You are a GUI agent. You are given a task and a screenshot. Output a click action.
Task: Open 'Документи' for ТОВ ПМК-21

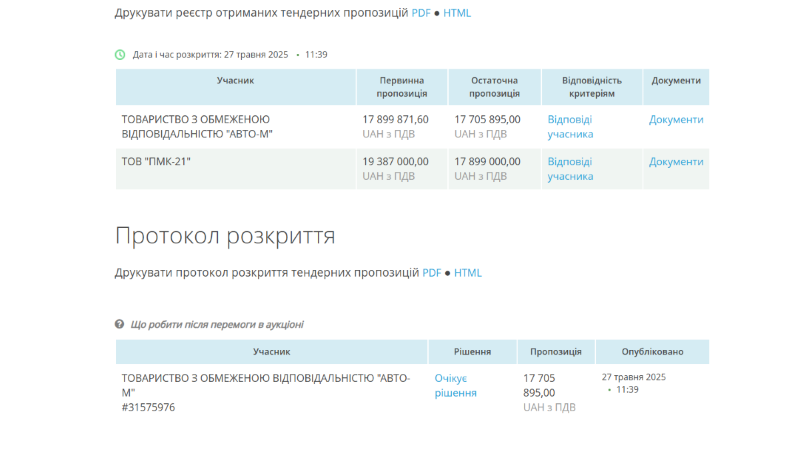tap(676, 161)
